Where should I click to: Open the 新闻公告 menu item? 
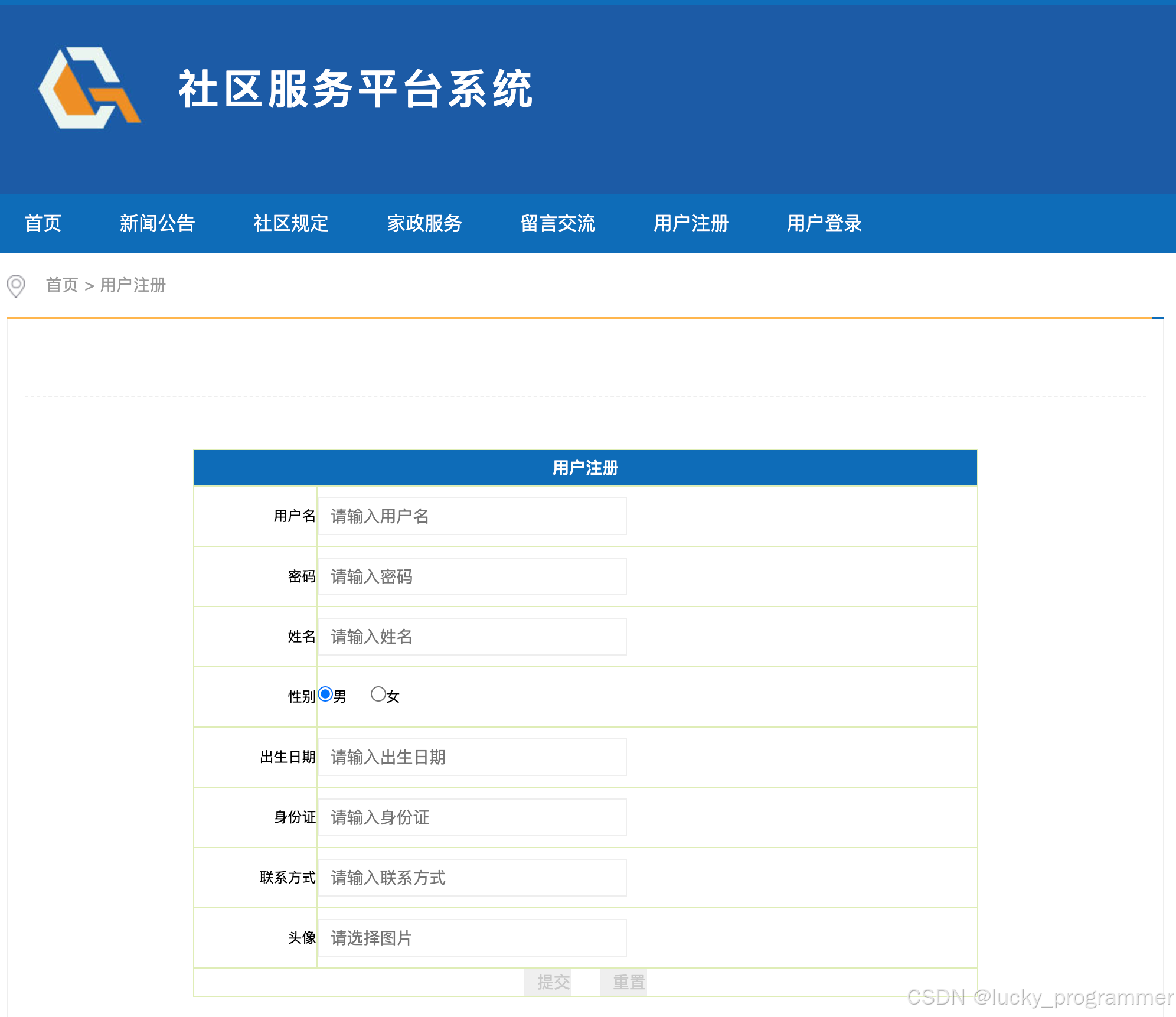coord(157,223)
